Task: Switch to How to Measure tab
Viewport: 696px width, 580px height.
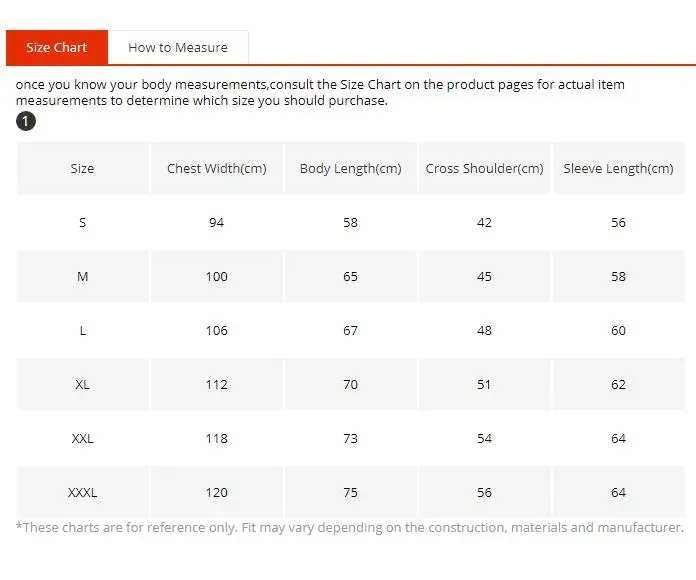Action: point(178,47)
